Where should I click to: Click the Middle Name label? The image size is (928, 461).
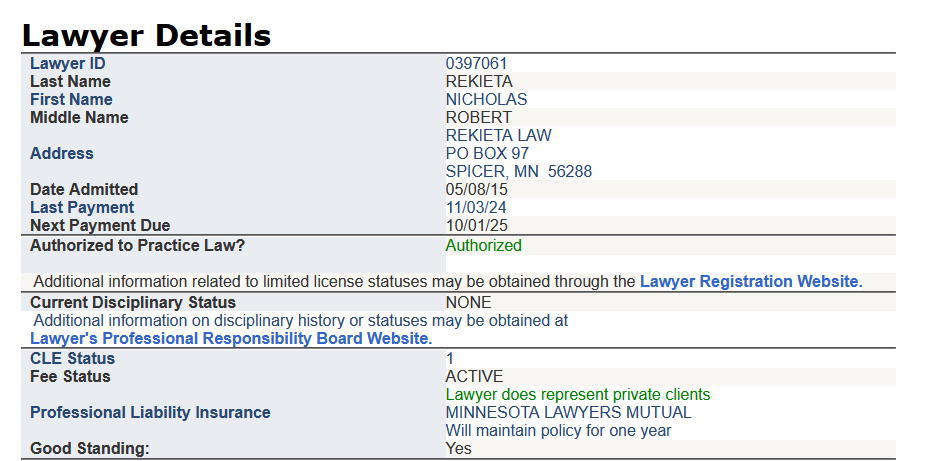coord(79,117)
